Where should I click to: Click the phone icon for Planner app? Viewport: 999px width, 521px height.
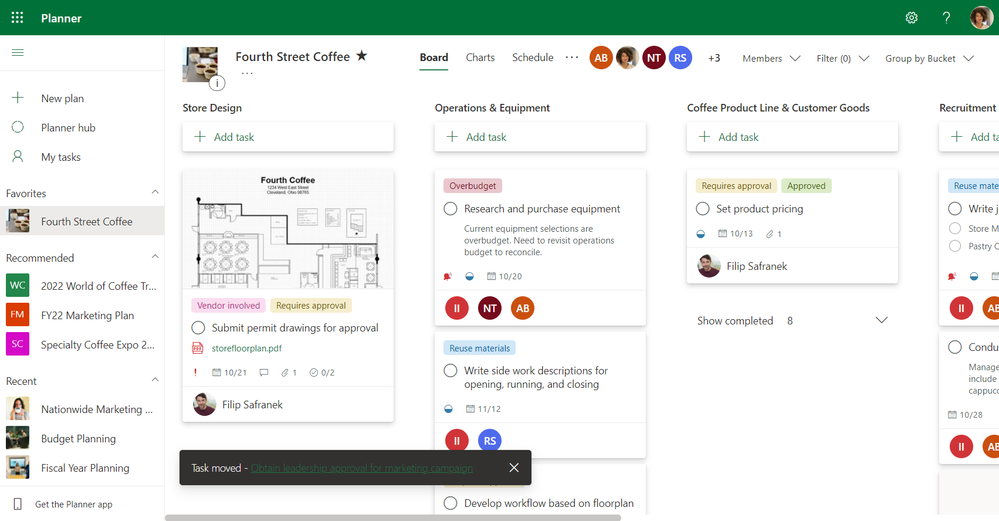pos(17,504)
